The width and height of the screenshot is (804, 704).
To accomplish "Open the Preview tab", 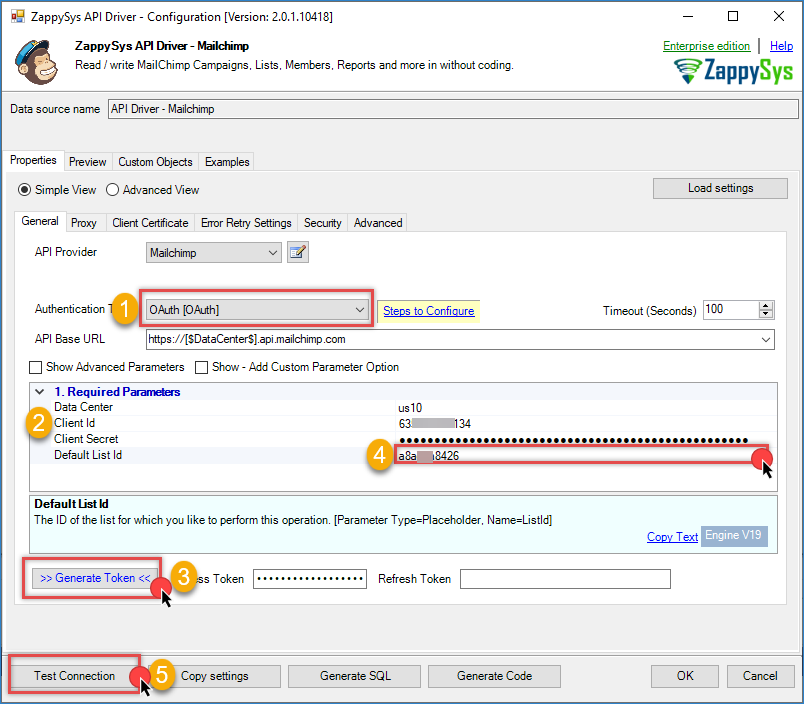I will [x=88, y=162].
